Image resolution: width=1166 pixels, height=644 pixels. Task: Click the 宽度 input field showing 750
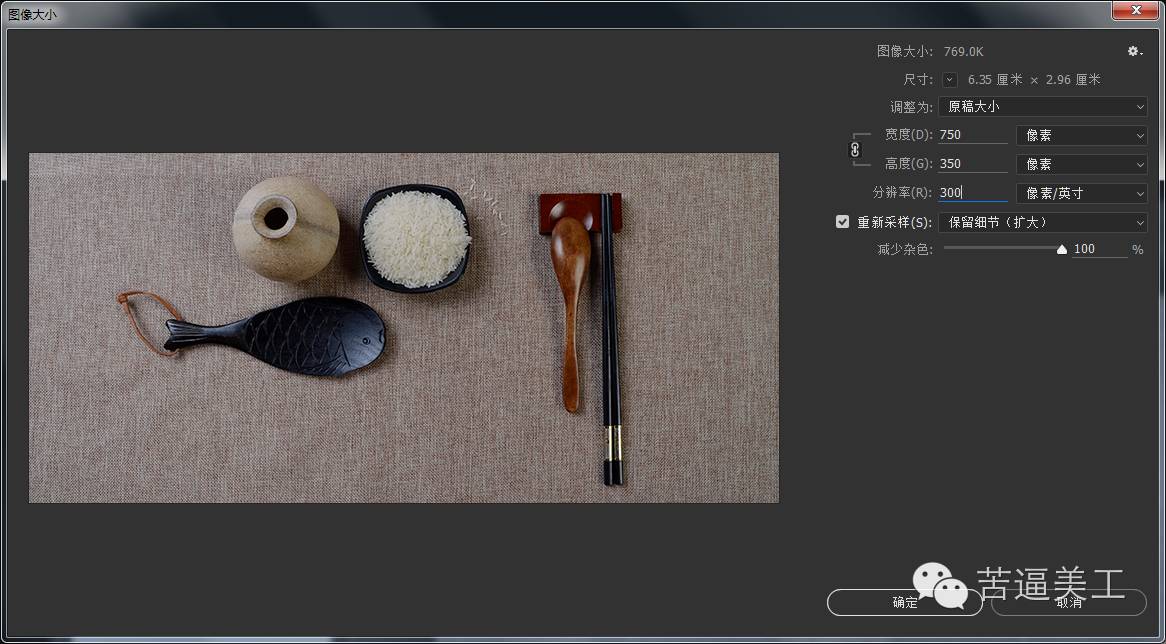point(973,135)
